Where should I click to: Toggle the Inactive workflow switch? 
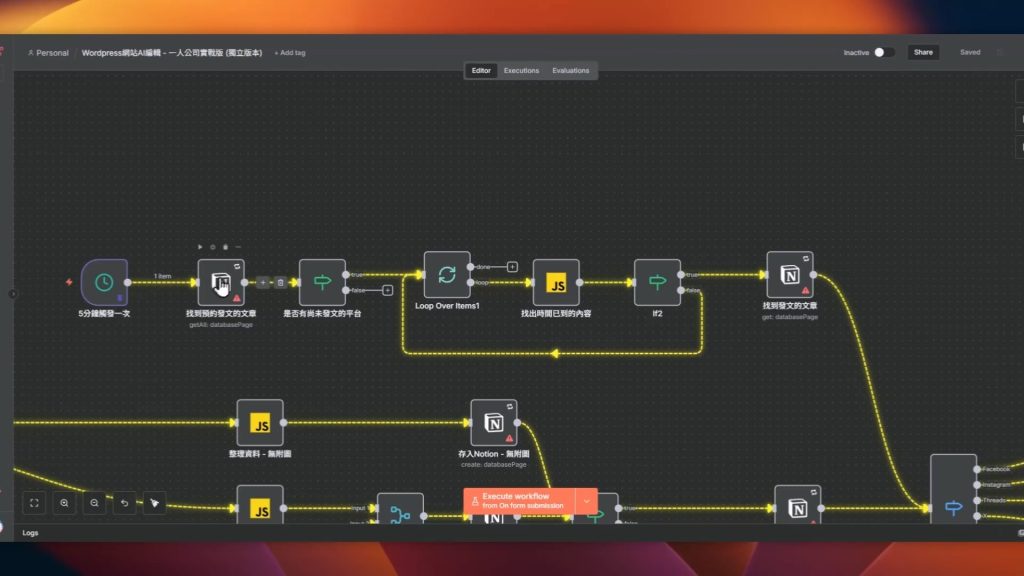(884, 52)
